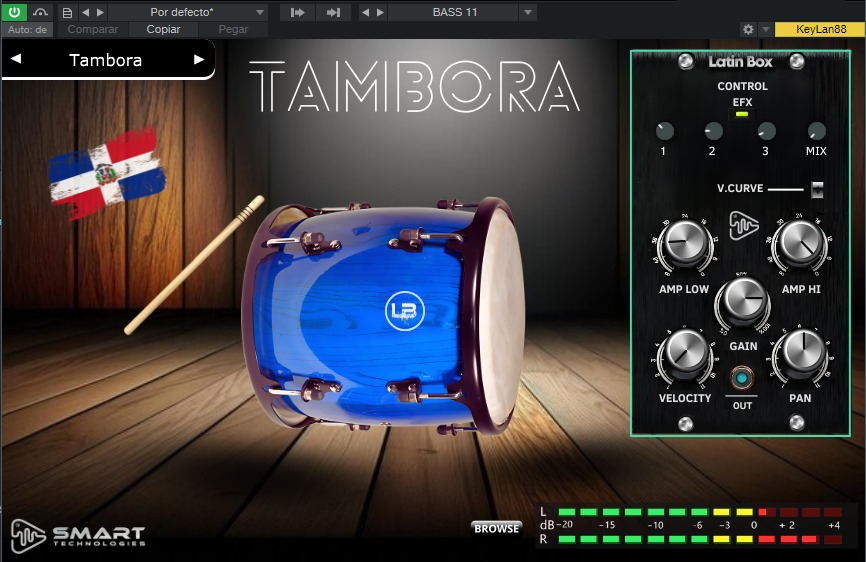Screen dimensions: 866x562
Task: Click the CONTROL label text
Action: [742, 86]
